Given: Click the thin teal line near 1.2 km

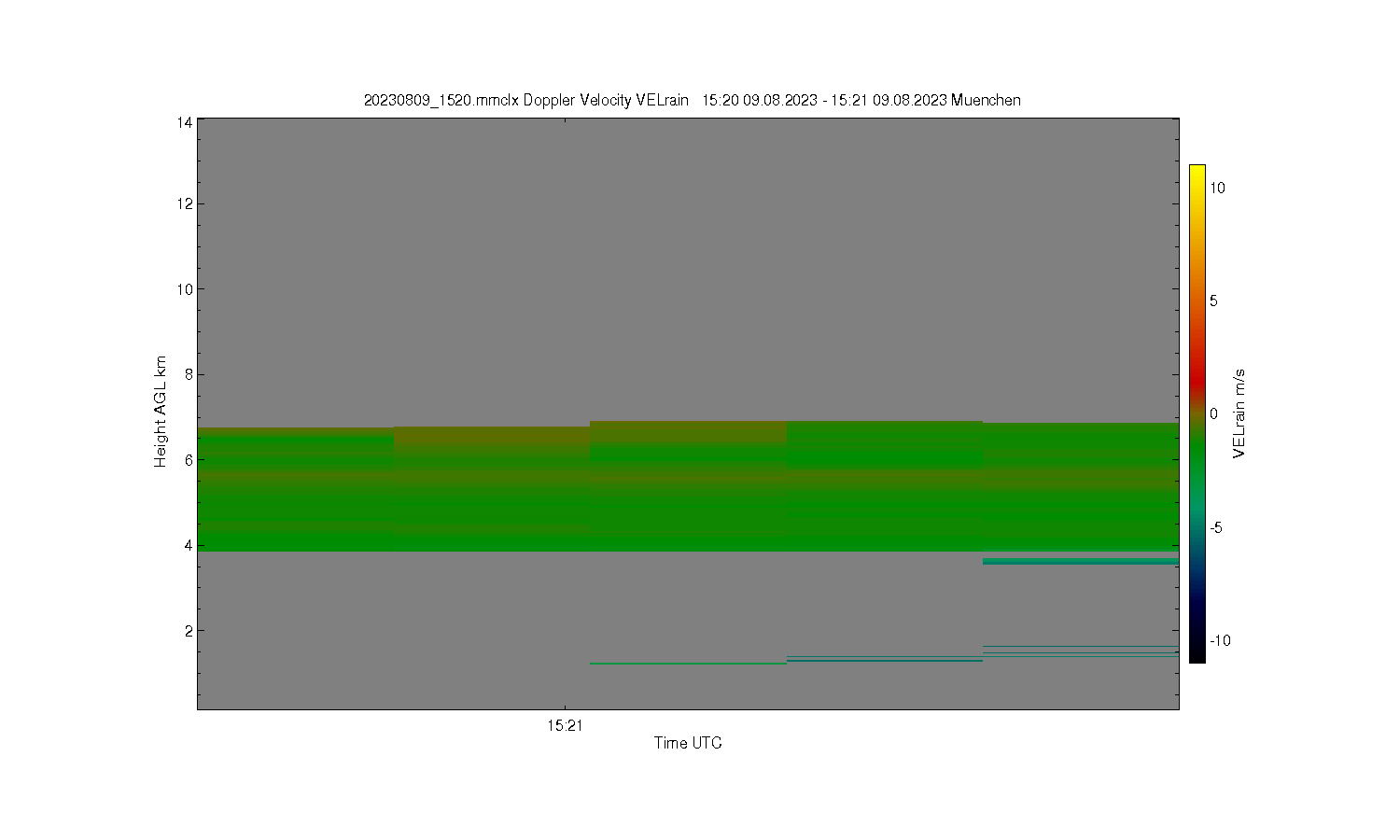Looking at the screenshot, I should [688, 664].
